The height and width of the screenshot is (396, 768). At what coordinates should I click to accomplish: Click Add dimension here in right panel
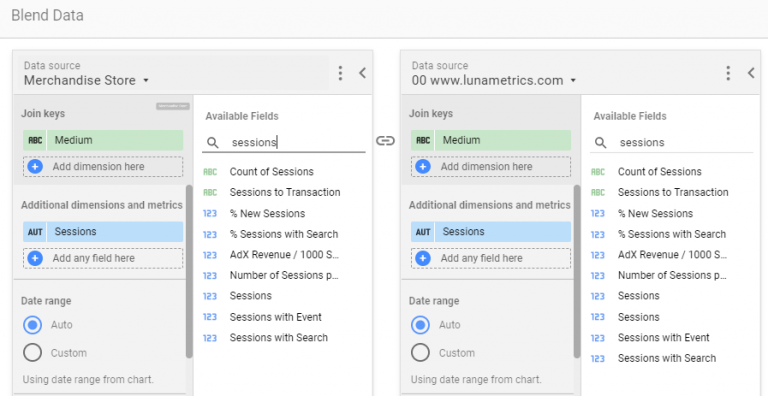coord(491,167)
